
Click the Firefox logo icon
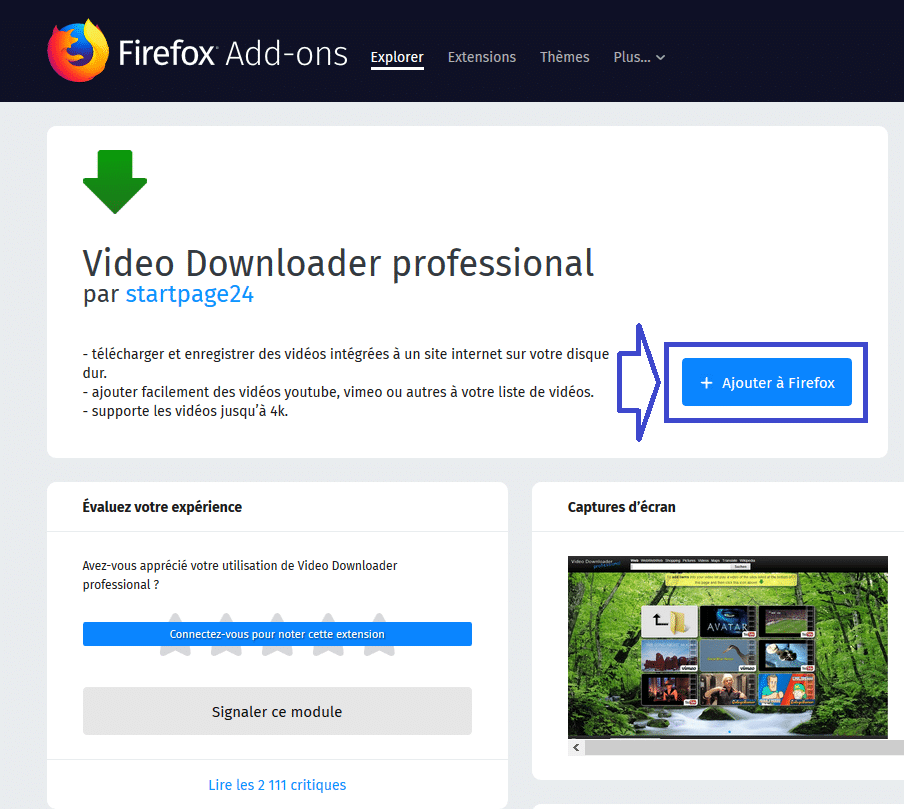(x=78, y=51)
